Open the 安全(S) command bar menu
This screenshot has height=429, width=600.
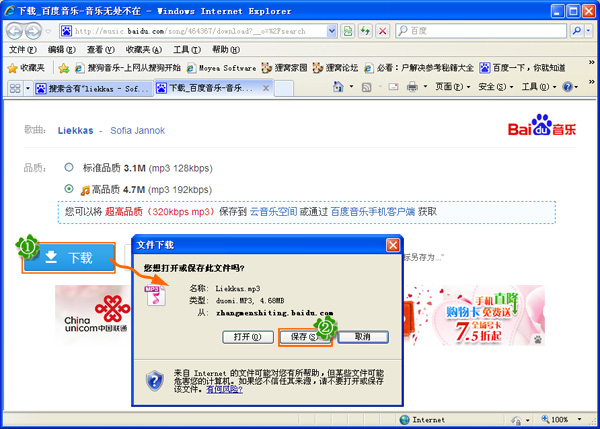point(496,87)
